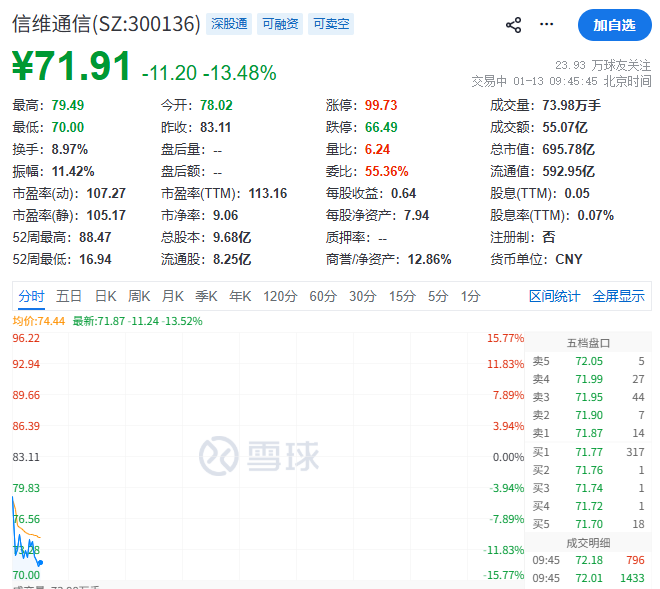Click the 量比 value 6.24
Image resolution: width=660 pixels, height=589 pixels.
coord(378,149)
